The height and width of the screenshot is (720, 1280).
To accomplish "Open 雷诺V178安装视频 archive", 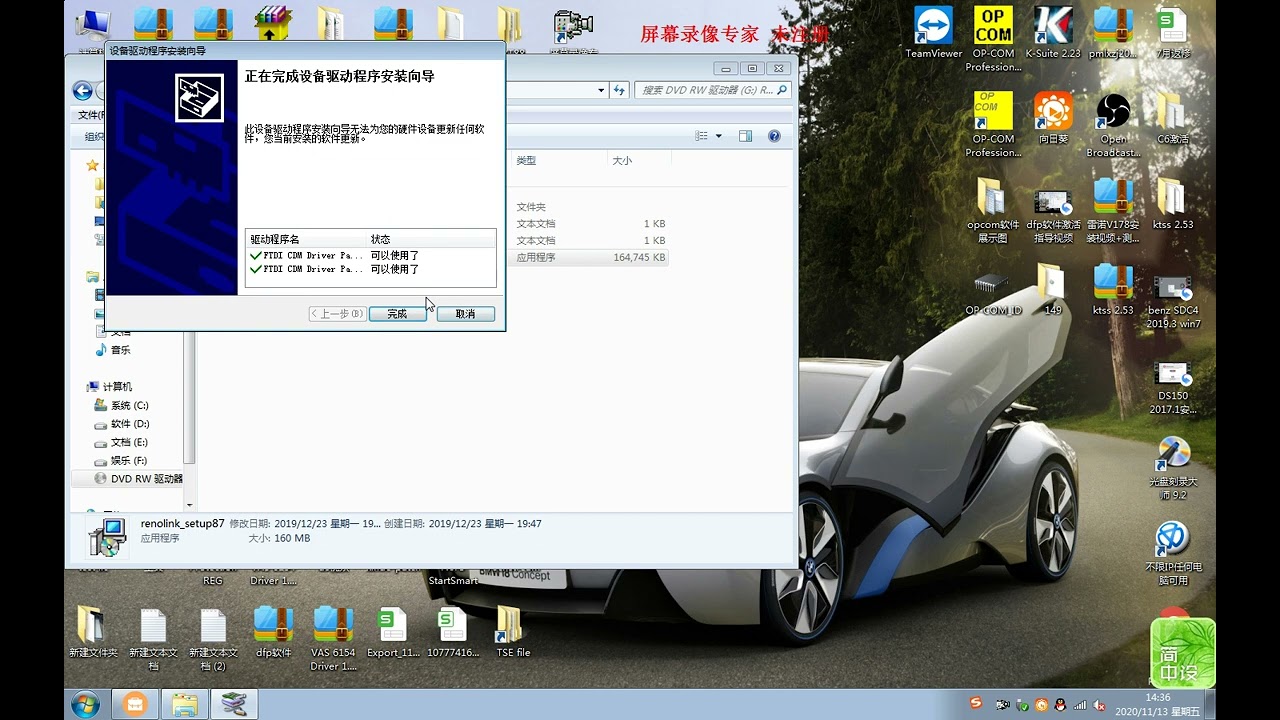I will 1113,211.
